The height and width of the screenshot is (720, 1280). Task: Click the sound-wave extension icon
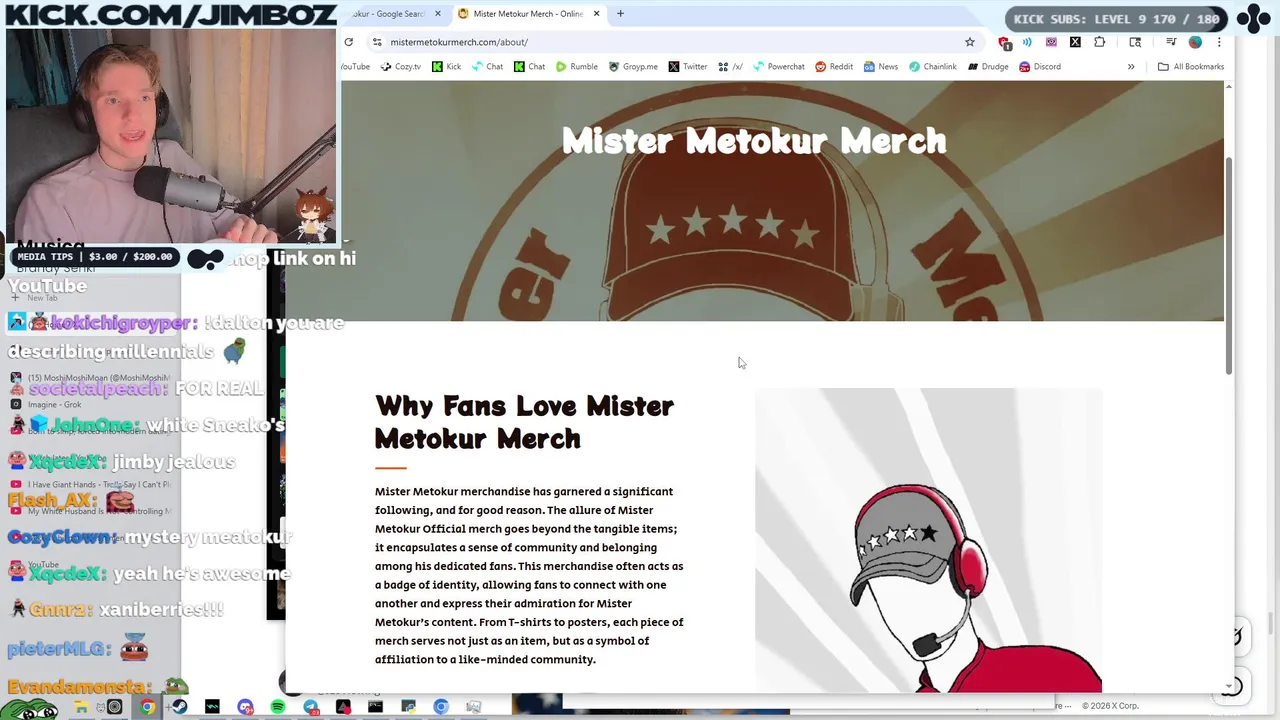(x=1027, y=42)
